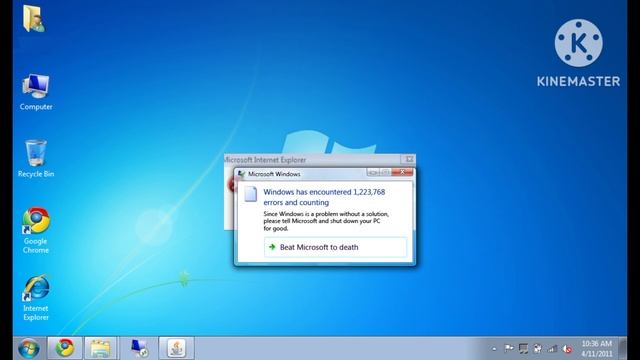The height and width of the screenshot is (360, 640).
Task: Click Beat Microsoft to death command link
Action: [x=335, y=247]
